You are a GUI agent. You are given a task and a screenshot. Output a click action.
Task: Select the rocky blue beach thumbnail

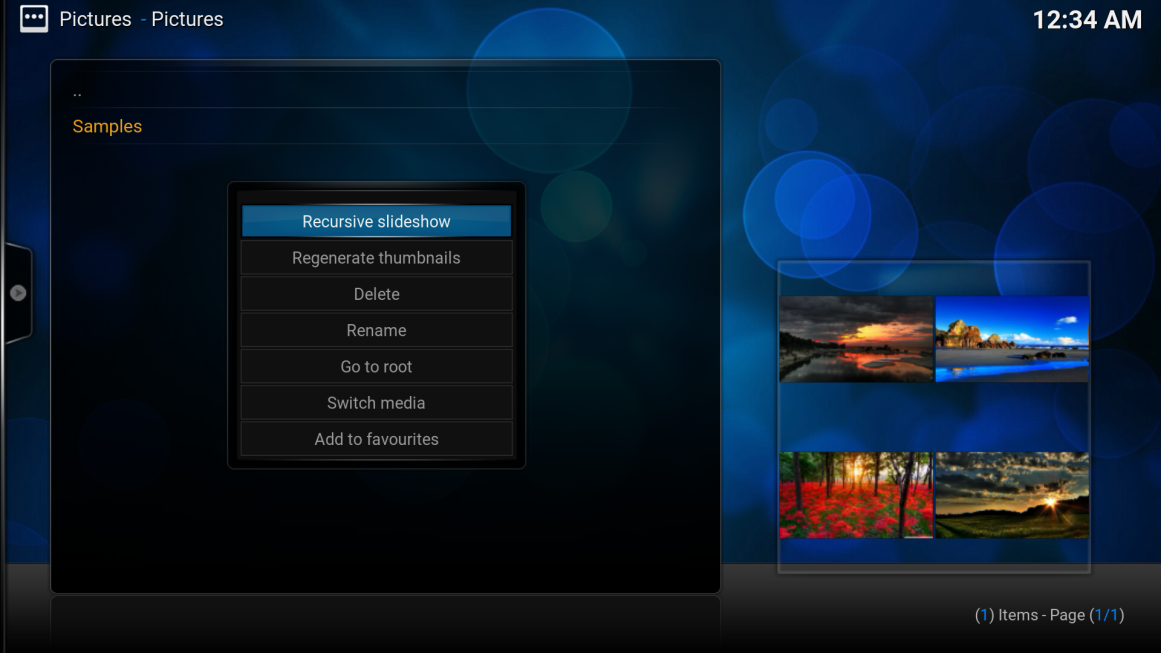[1012, 339]
